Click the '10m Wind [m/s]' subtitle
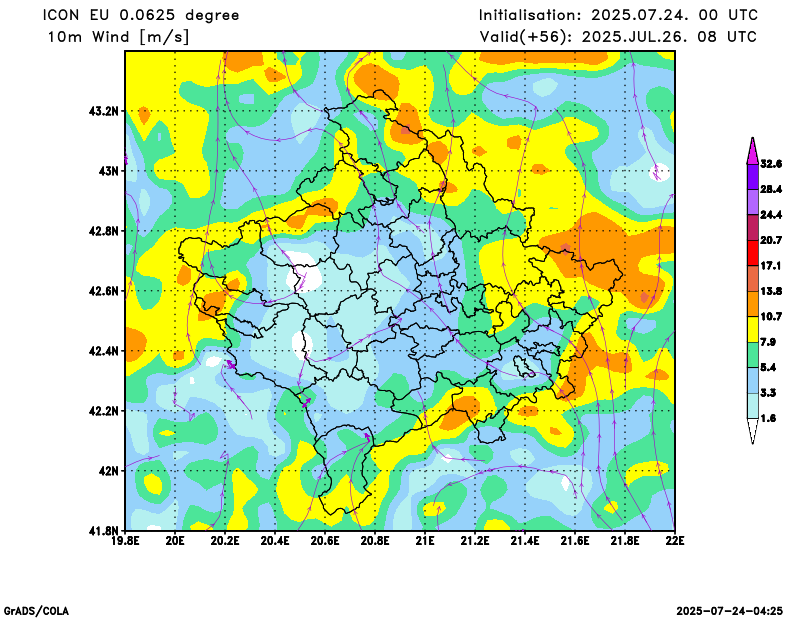 tap(118, 37)
